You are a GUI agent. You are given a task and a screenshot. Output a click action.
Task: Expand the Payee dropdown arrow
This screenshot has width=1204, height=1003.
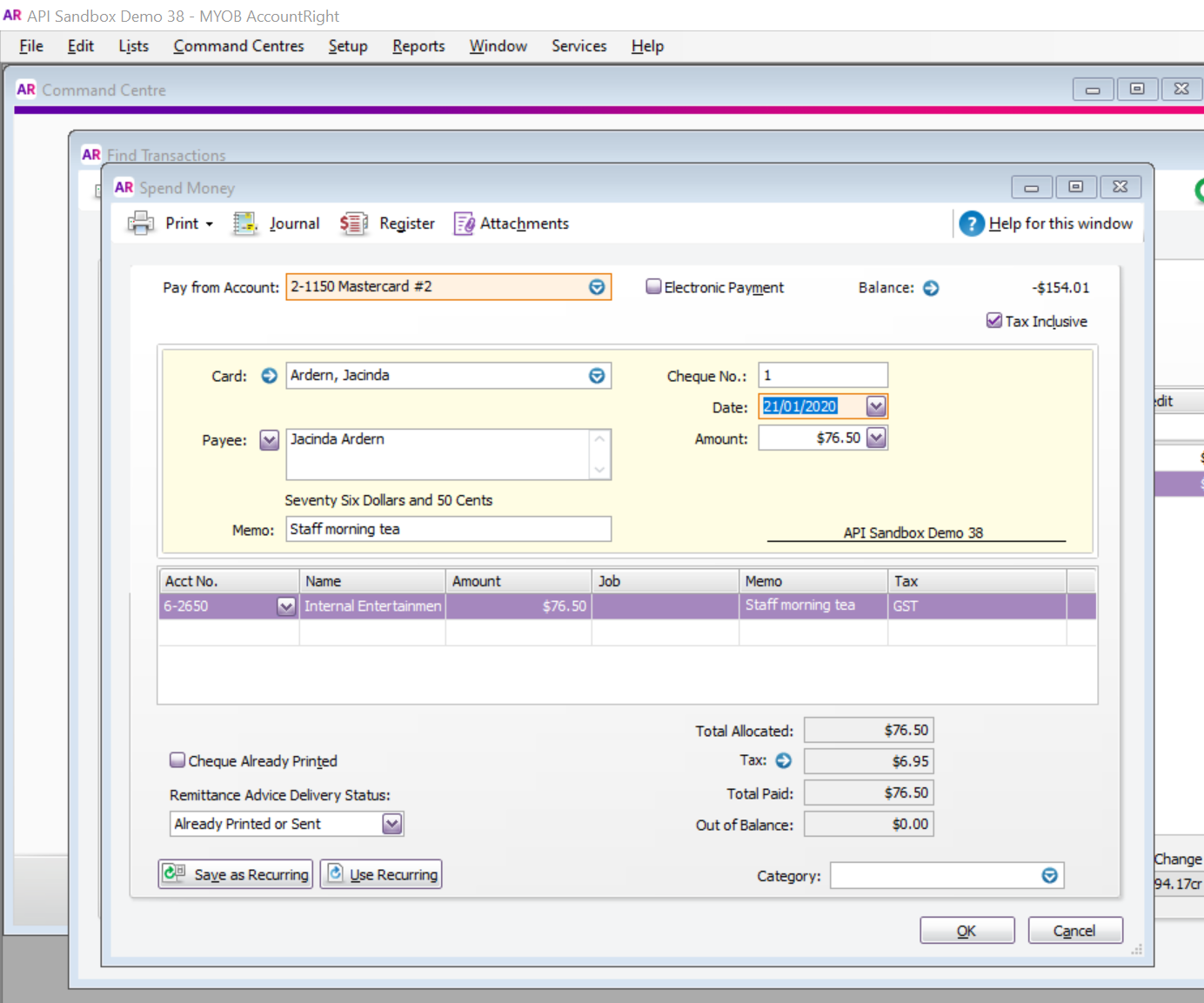click(270, 440)
